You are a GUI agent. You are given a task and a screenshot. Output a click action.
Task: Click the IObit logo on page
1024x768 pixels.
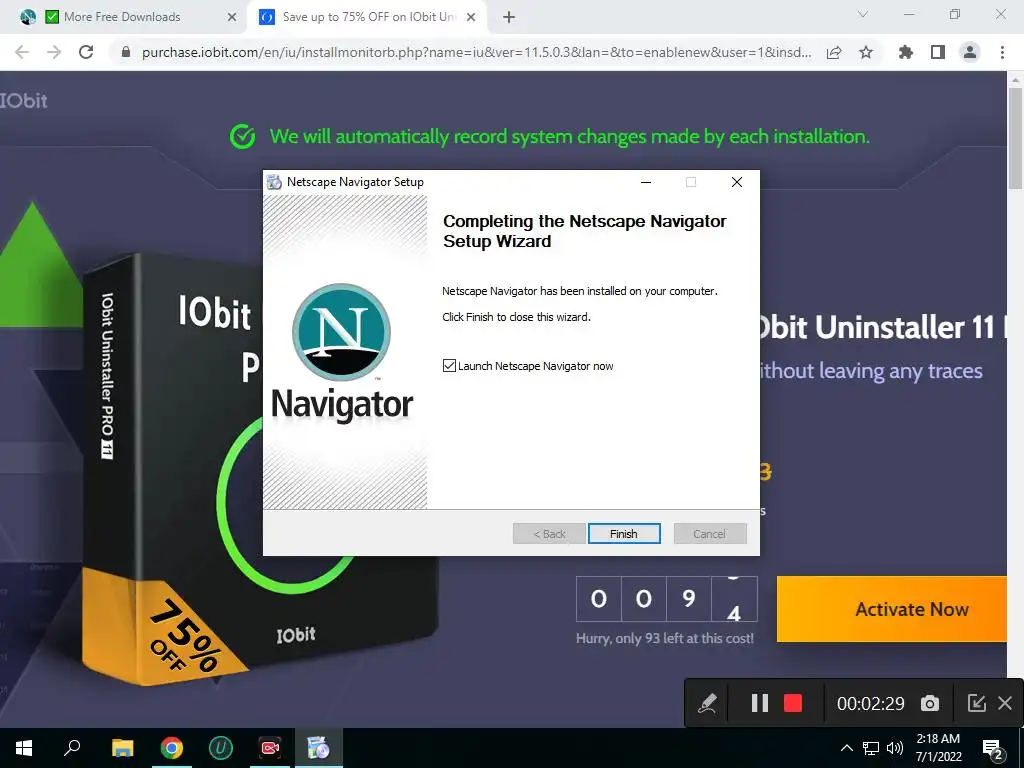point(24,101)
